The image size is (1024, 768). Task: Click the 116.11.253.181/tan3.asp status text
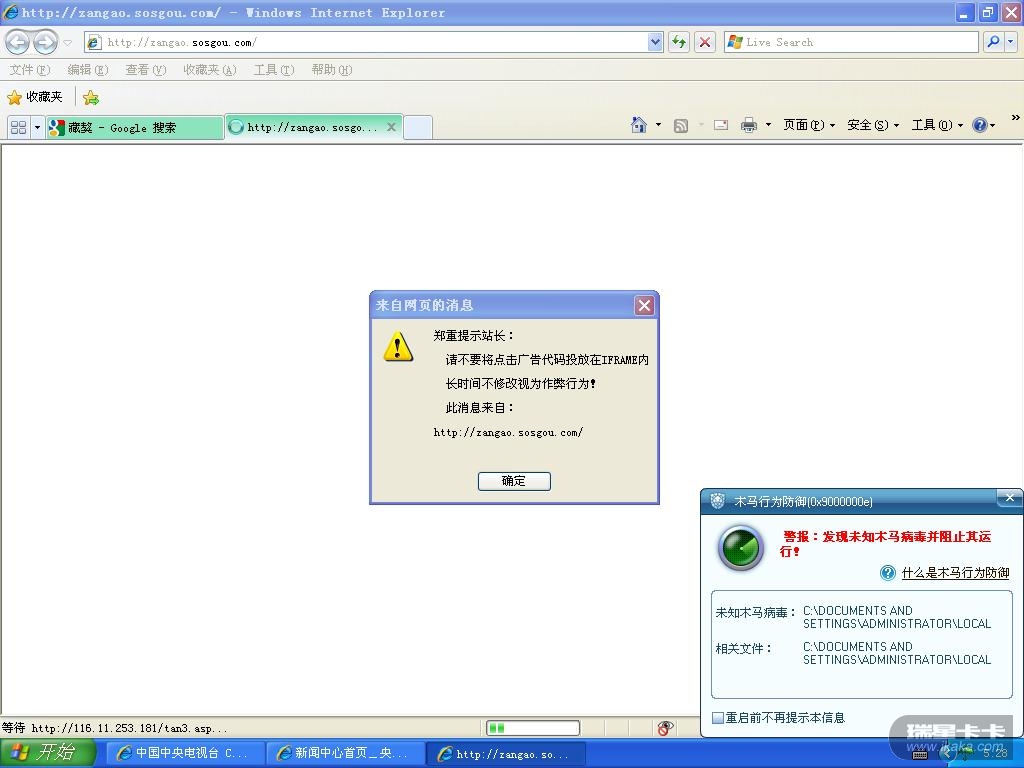point(129,728)
